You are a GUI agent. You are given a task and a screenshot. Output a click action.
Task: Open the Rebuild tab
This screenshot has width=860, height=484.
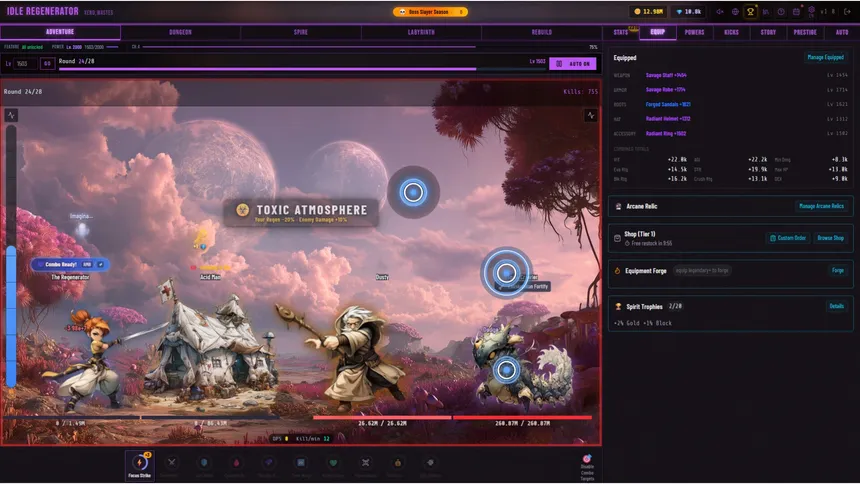541,32
